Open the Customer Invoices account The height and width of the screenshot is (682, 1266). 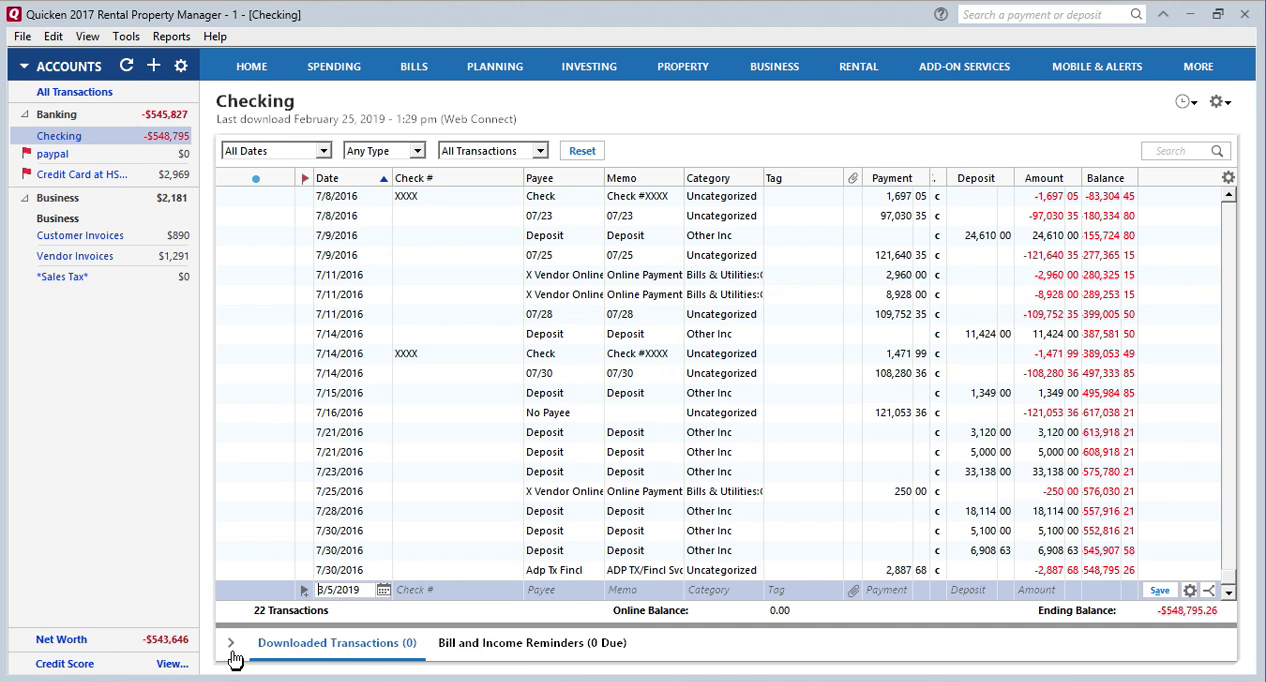coord(80,236)
